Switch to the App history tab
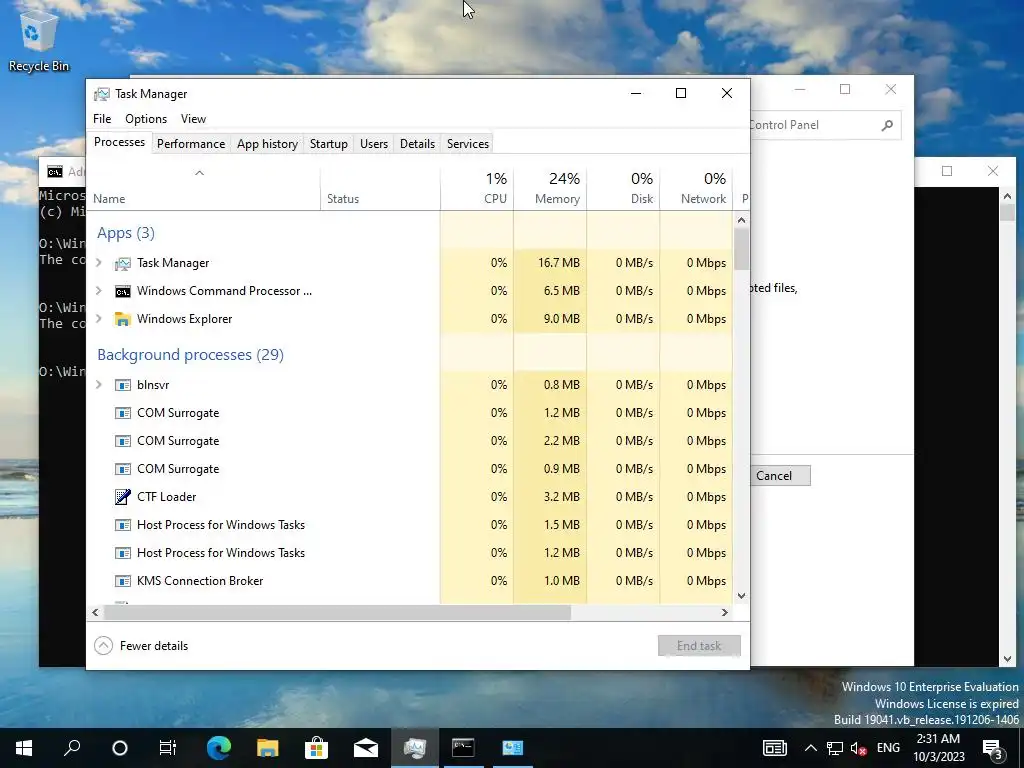1024x768 pixels. [267, 144]
